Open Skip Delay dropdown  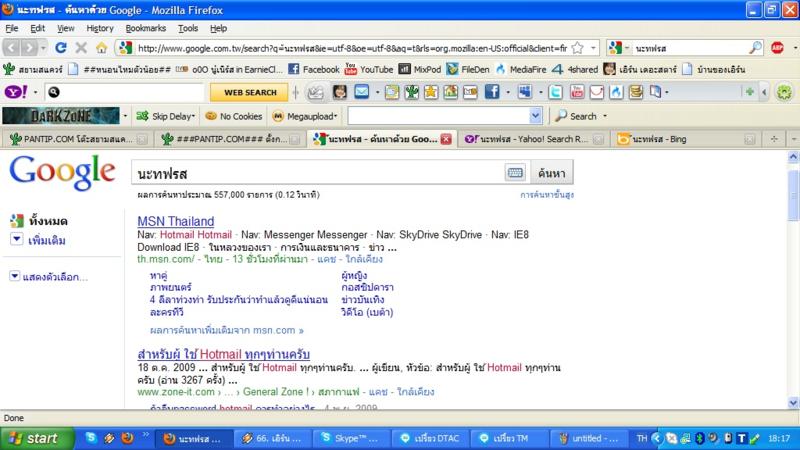[166, 116]
